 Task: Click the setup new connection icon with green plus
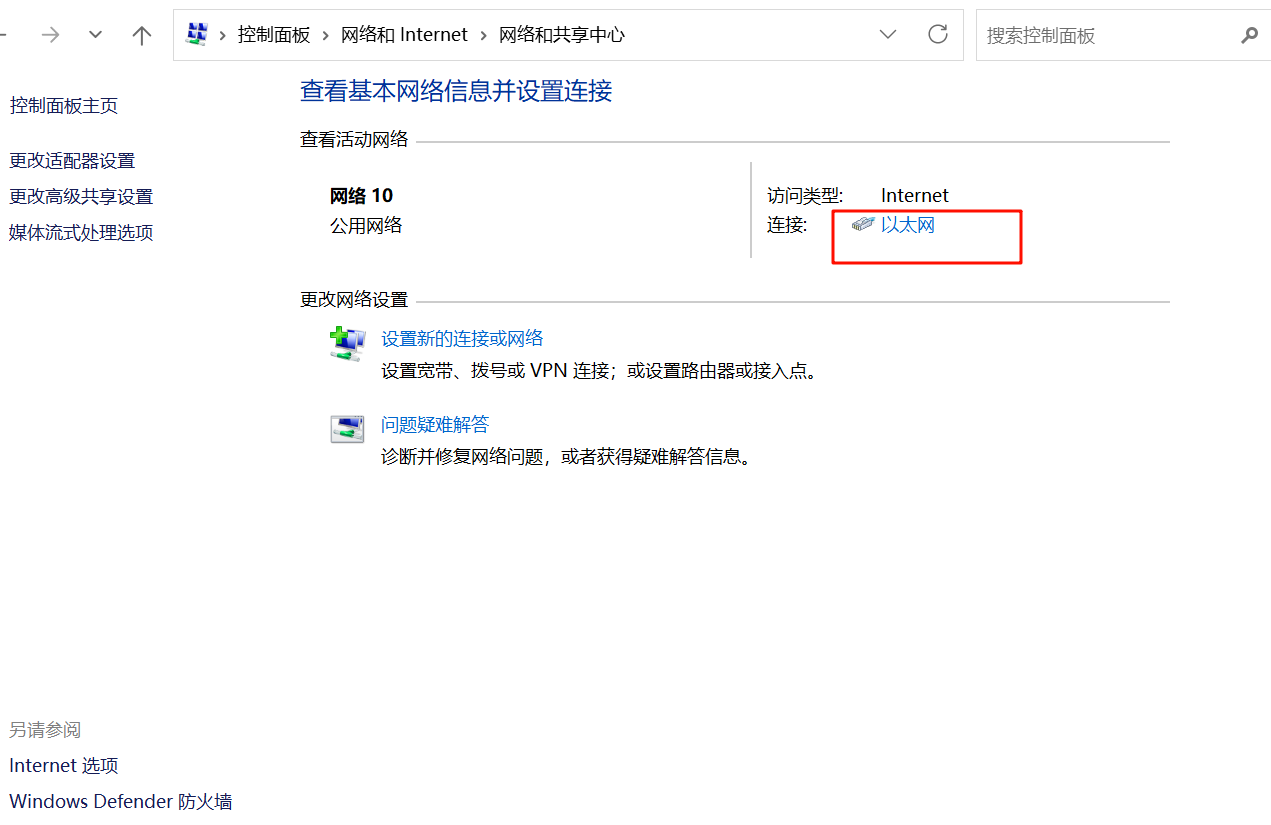click(x=347, y=343)
